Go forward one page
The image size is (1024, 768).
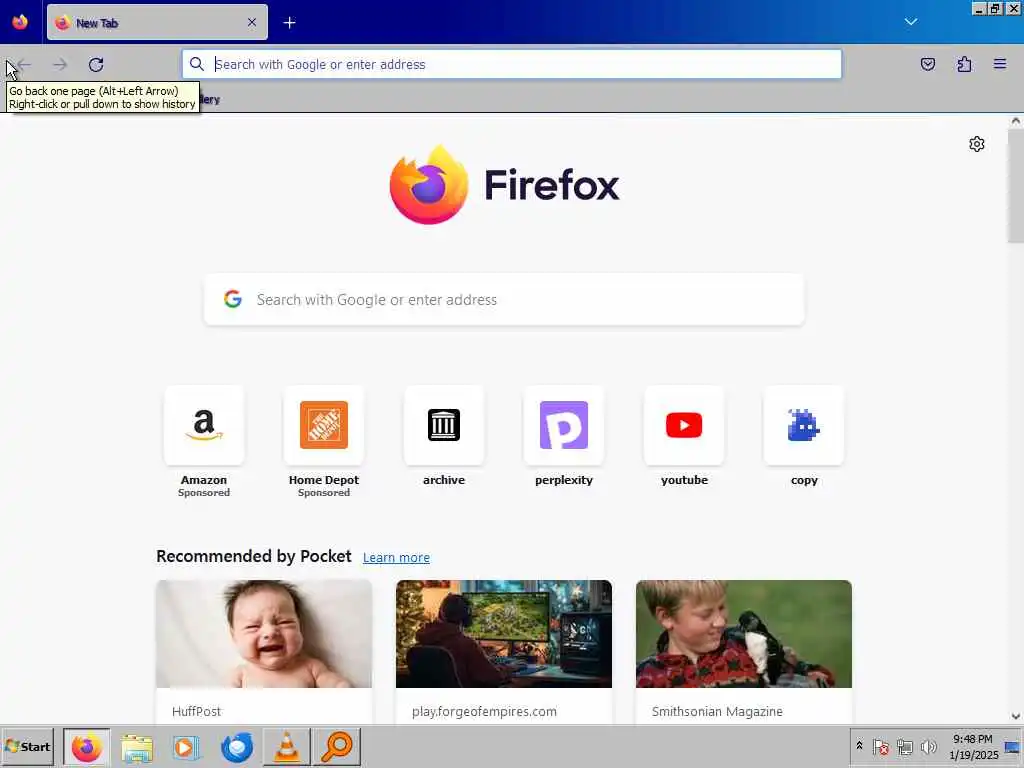60,65
